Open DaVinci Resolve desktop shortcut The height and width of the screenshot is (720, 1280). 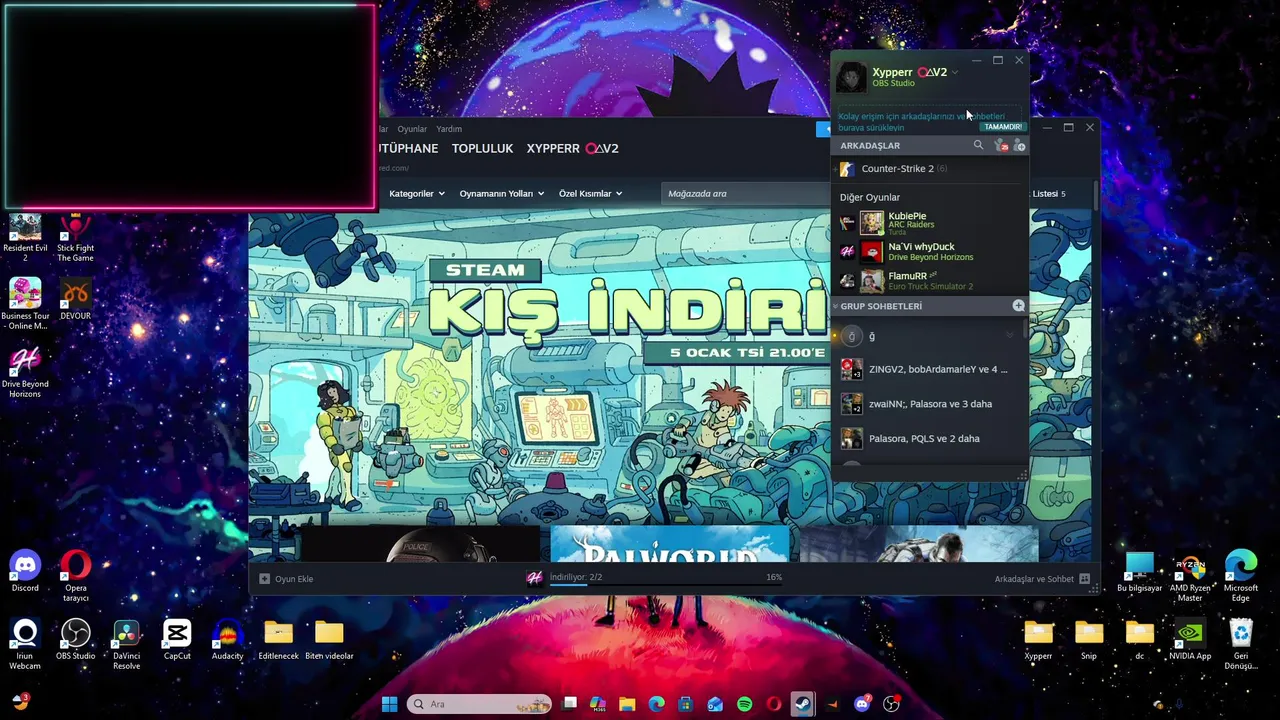point(126,644)
